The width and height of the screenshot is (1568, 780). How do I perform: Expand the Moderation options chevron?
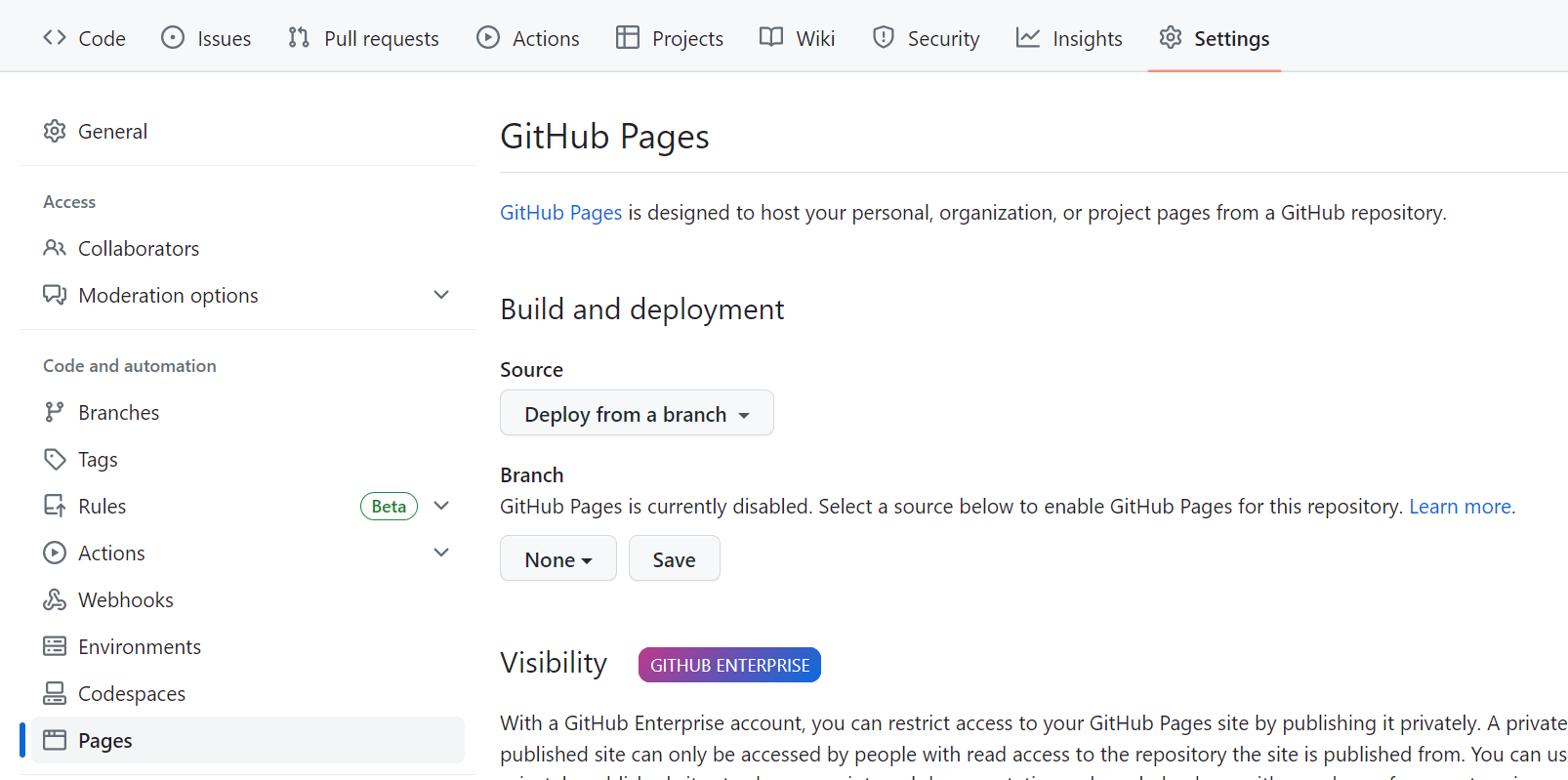point(441,295)
